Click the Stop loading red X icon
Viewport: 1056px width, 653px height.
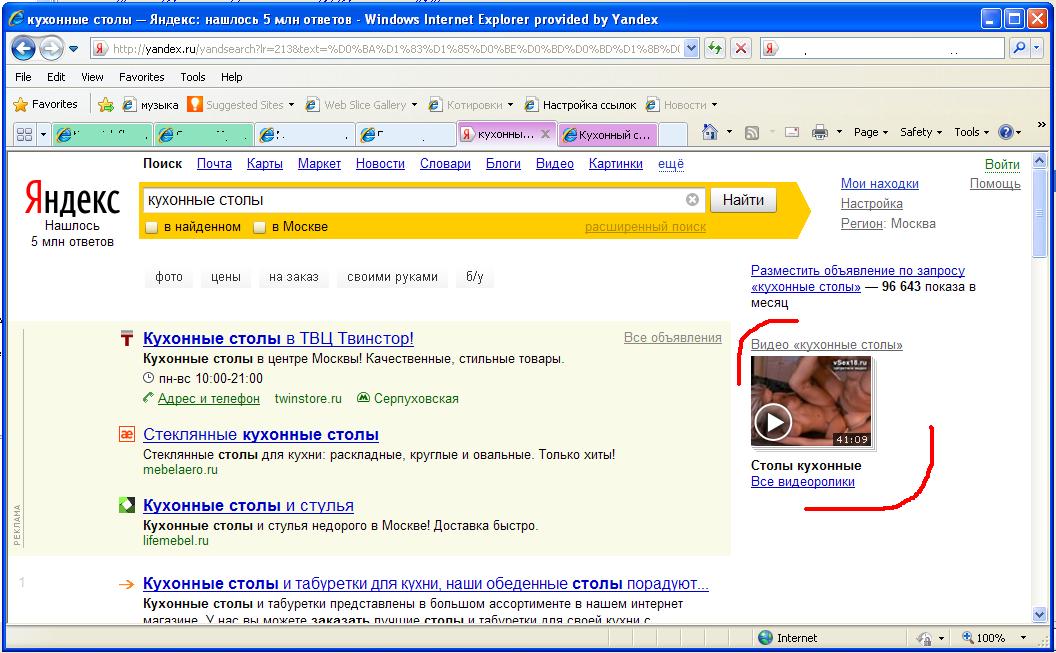point(741,48)
